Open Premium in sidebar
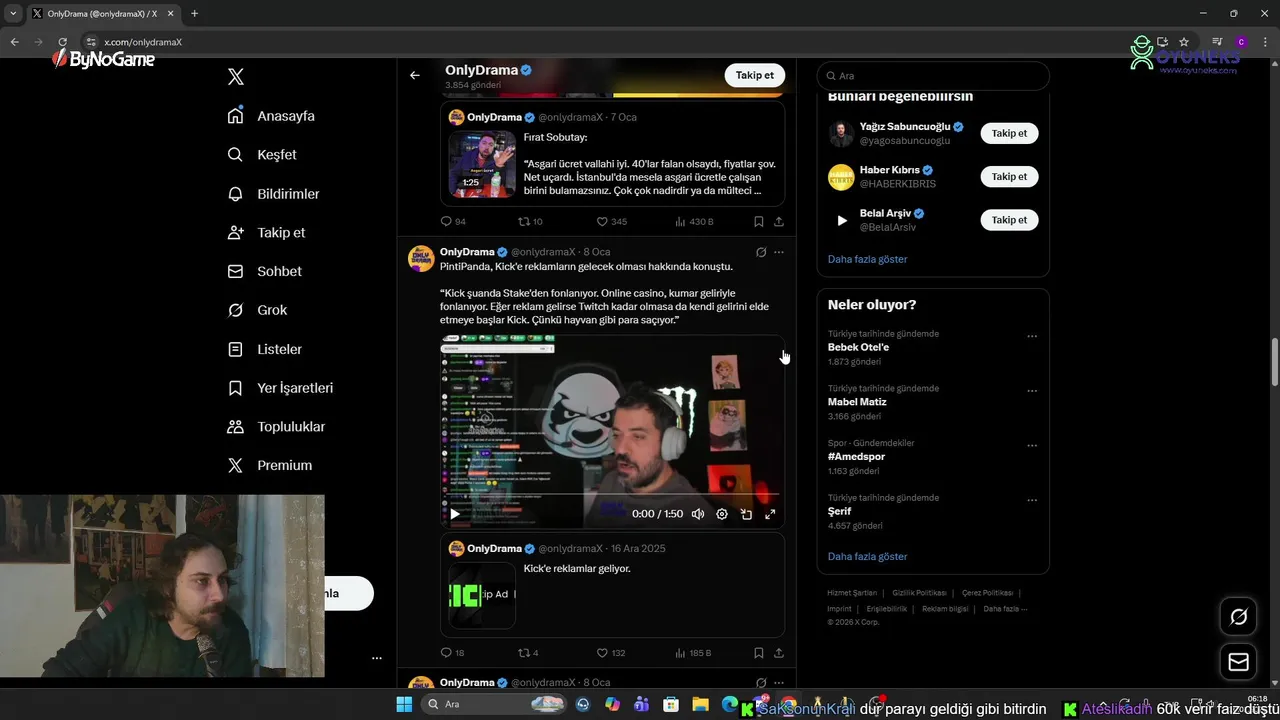 tap(270, 466)
